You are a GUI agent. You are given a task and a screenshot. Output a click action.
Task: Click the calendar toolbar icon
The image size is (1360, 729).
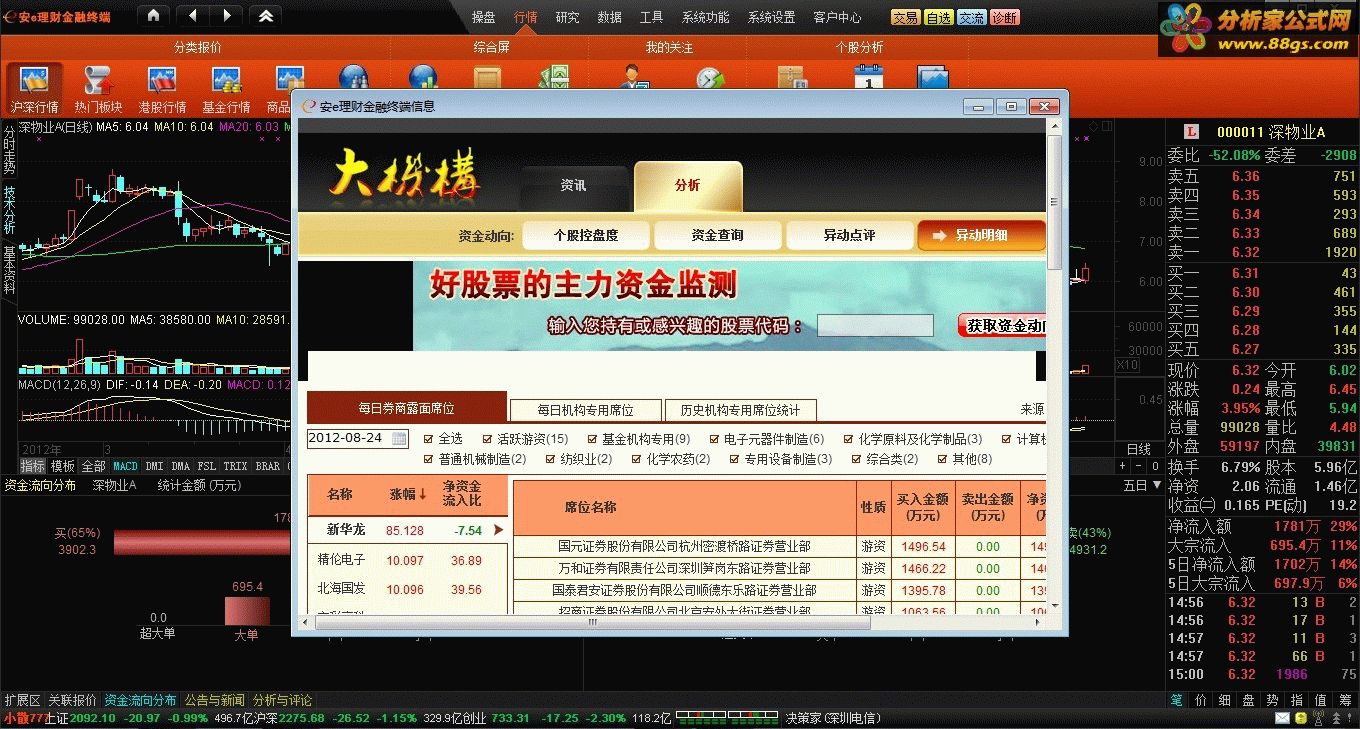pyautogui.click(x=869, y=77)
